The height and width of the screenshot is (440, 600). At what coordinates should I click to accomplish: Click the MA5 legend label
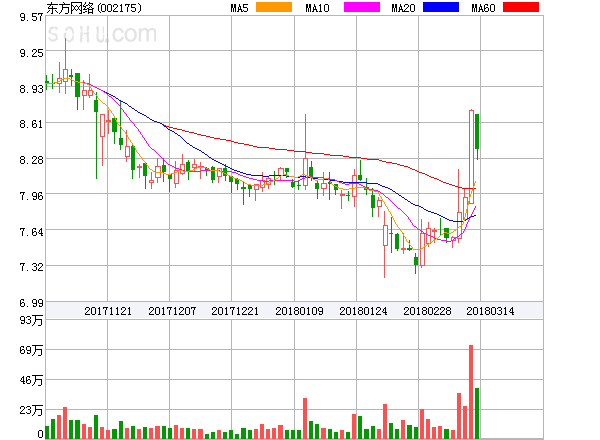239,8
